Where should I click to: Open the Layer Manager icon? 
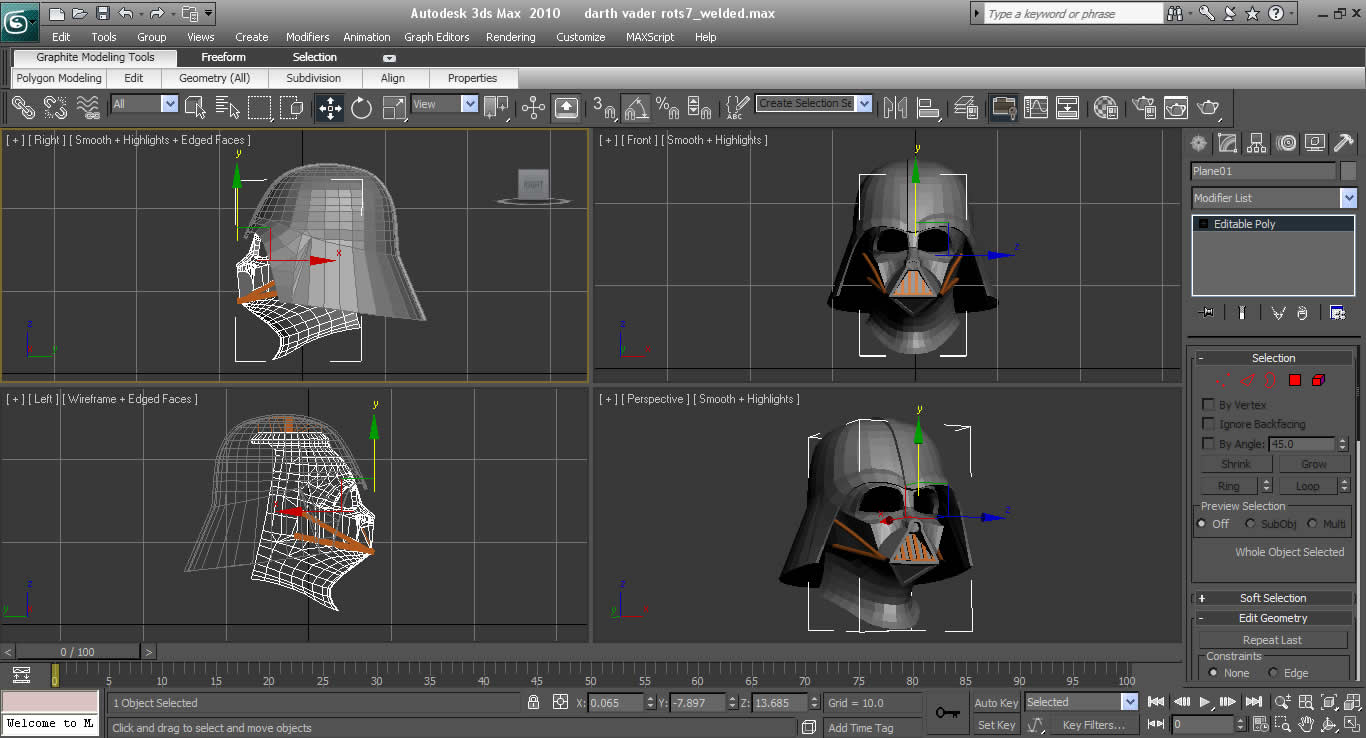(966, 107)
